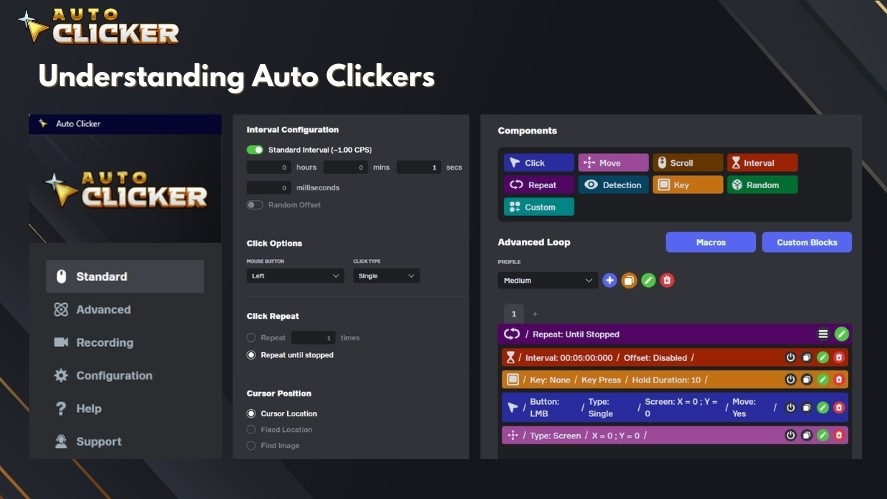
Task: Toggle power on Interval row
Action: pyautogui.click(x=790, y=358)
